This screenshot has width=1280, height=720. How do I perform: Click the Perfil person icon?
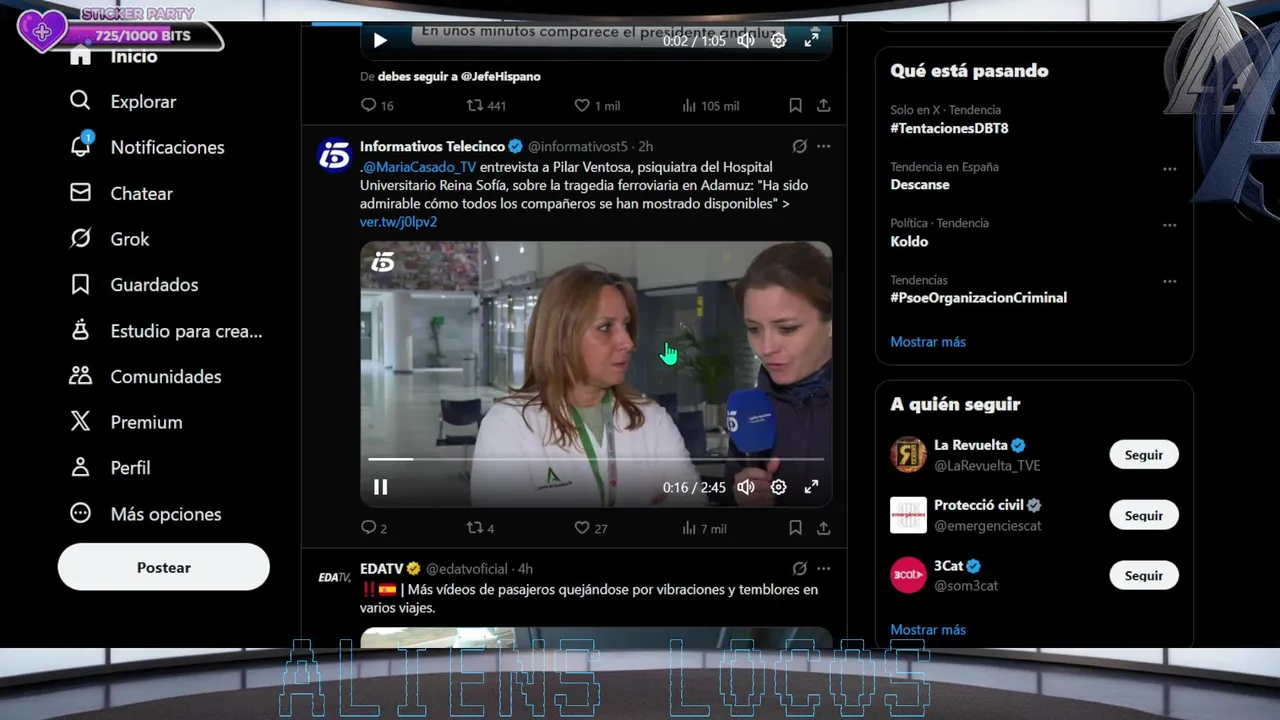point(80,467)
